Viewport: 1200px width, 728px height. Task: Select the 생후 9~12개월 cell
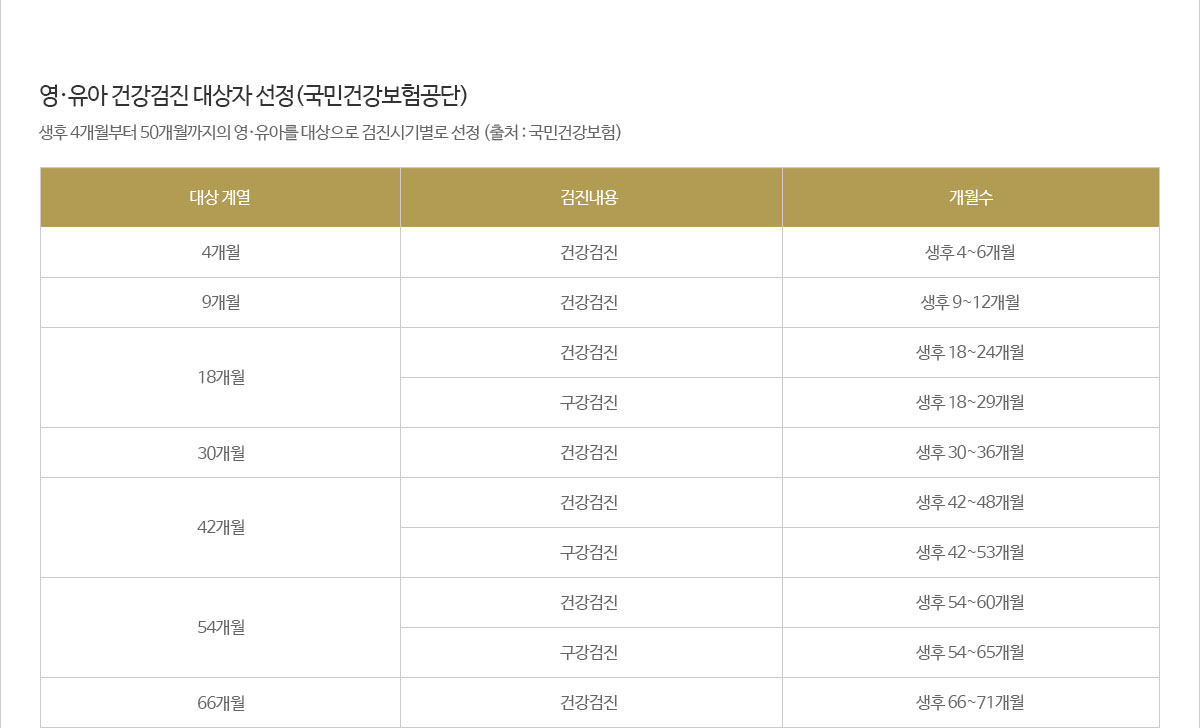click(970, 302)
